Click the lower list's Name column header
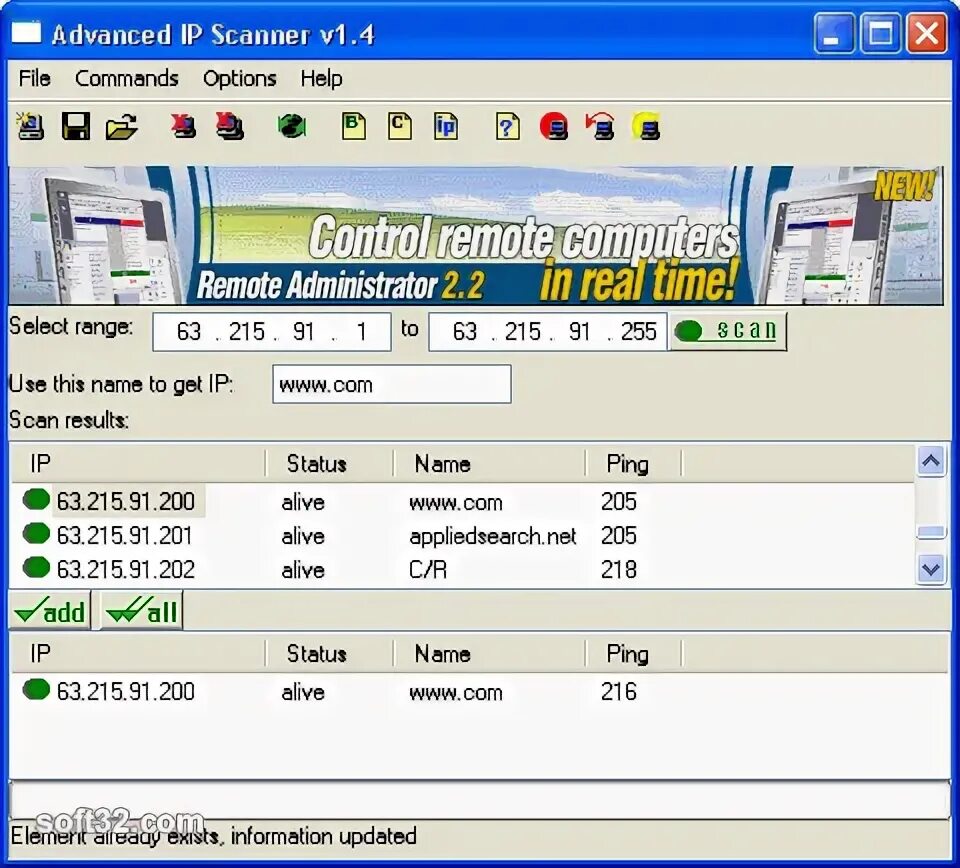 (x=490, y=654)
